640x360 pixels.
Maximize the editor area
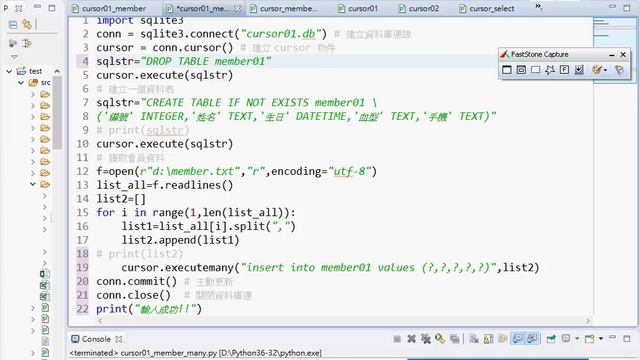[627, 8]
